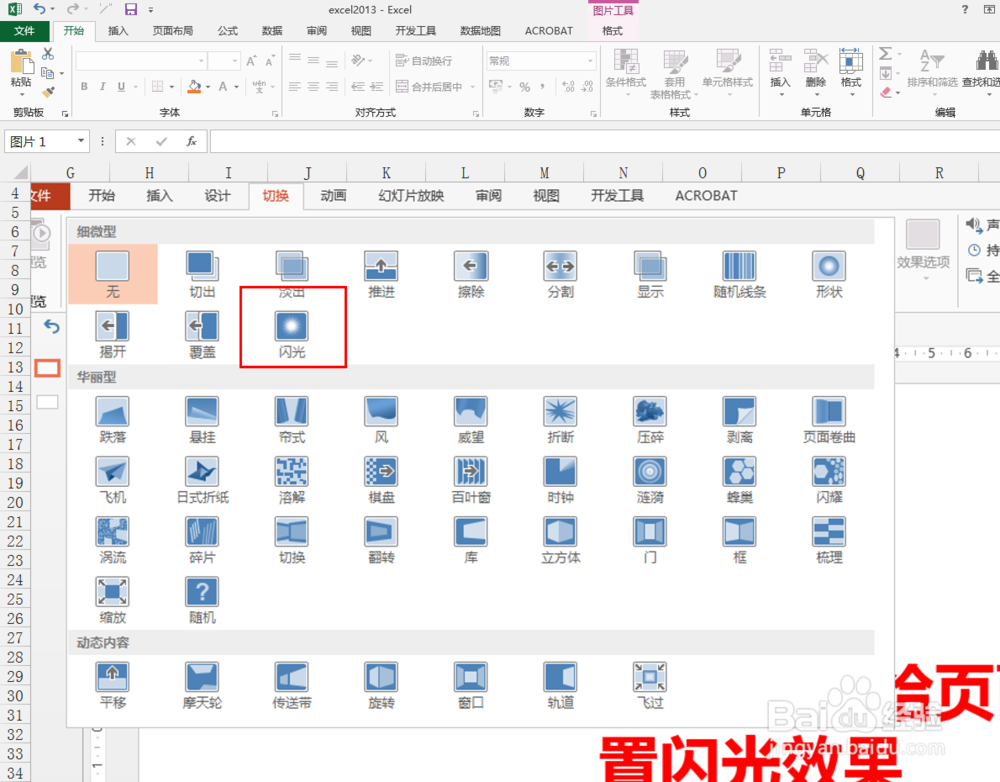Select the 揭开 (Uncover) transition
Image resolution: width=1000 pixels, height=782 pixels.
(x=112, y=334)
